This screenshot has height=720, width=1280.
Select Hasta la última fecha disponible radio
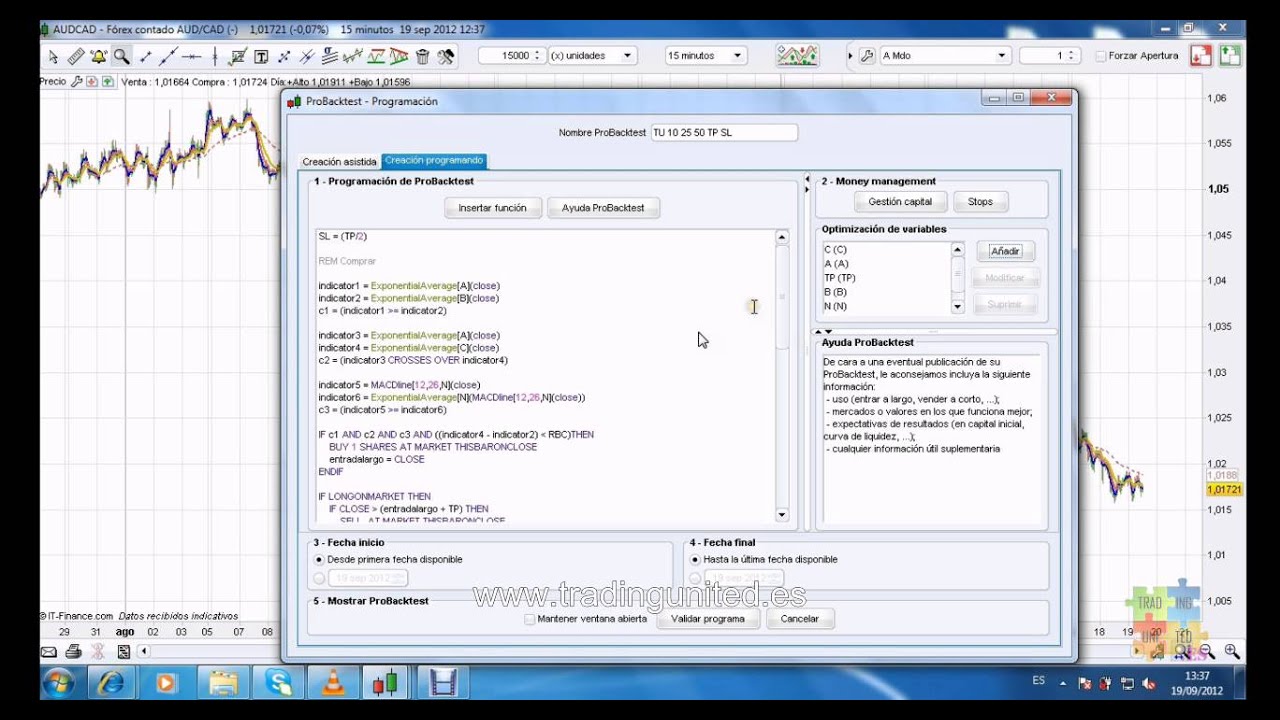pos(695,560)
